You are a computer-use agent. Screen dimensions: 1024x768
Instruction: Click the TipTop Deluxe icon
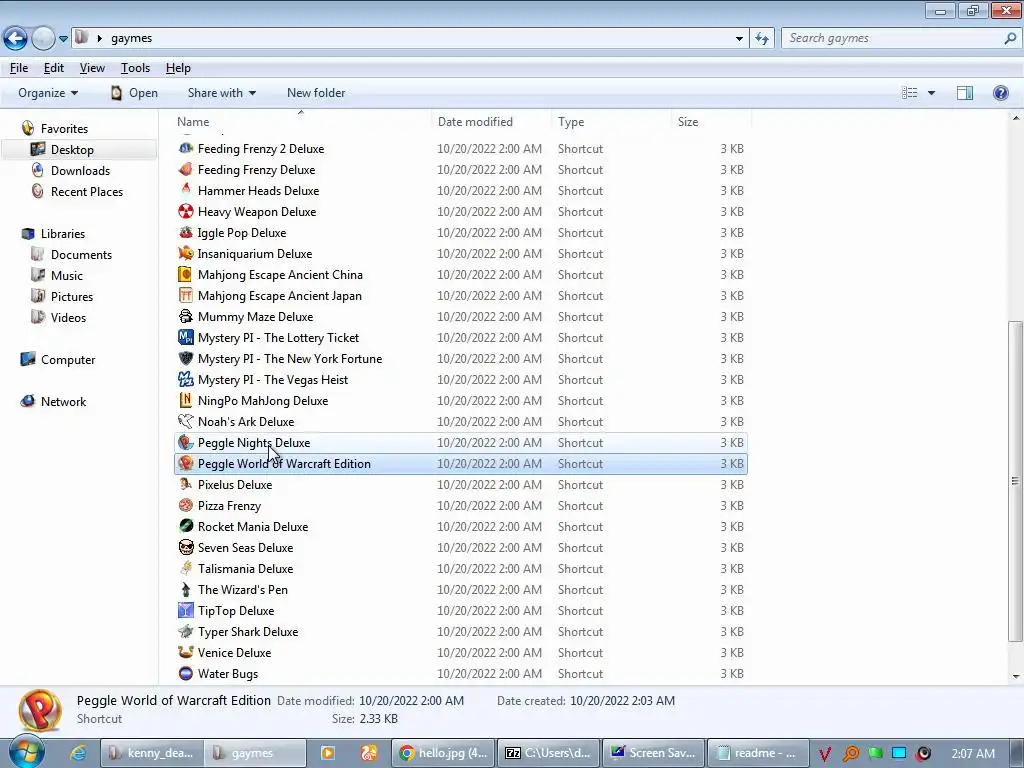186,611
